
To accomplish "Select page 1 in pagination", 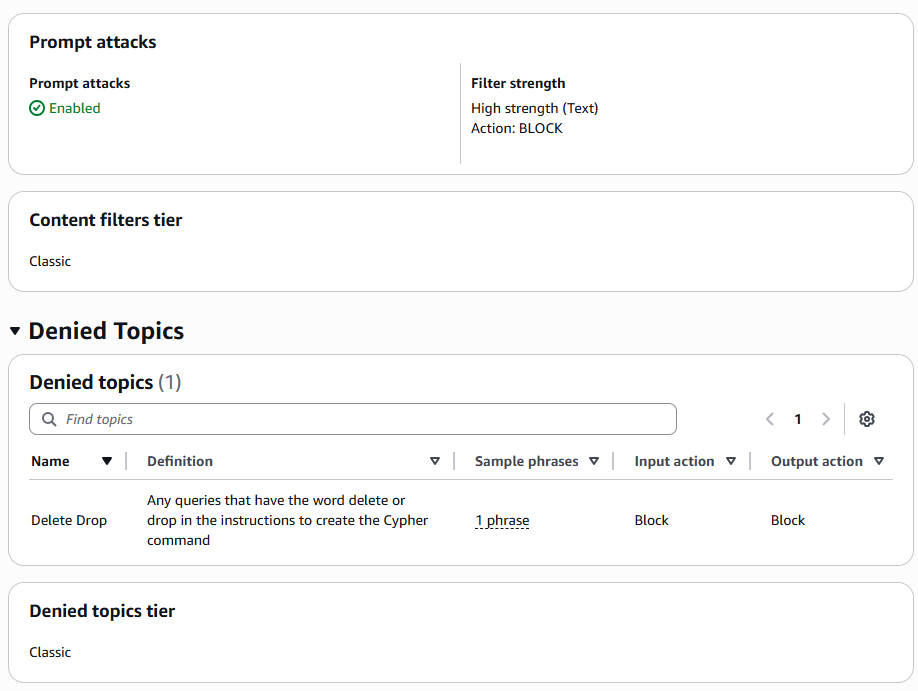I will pyautogui.click(x=798, y=419).
